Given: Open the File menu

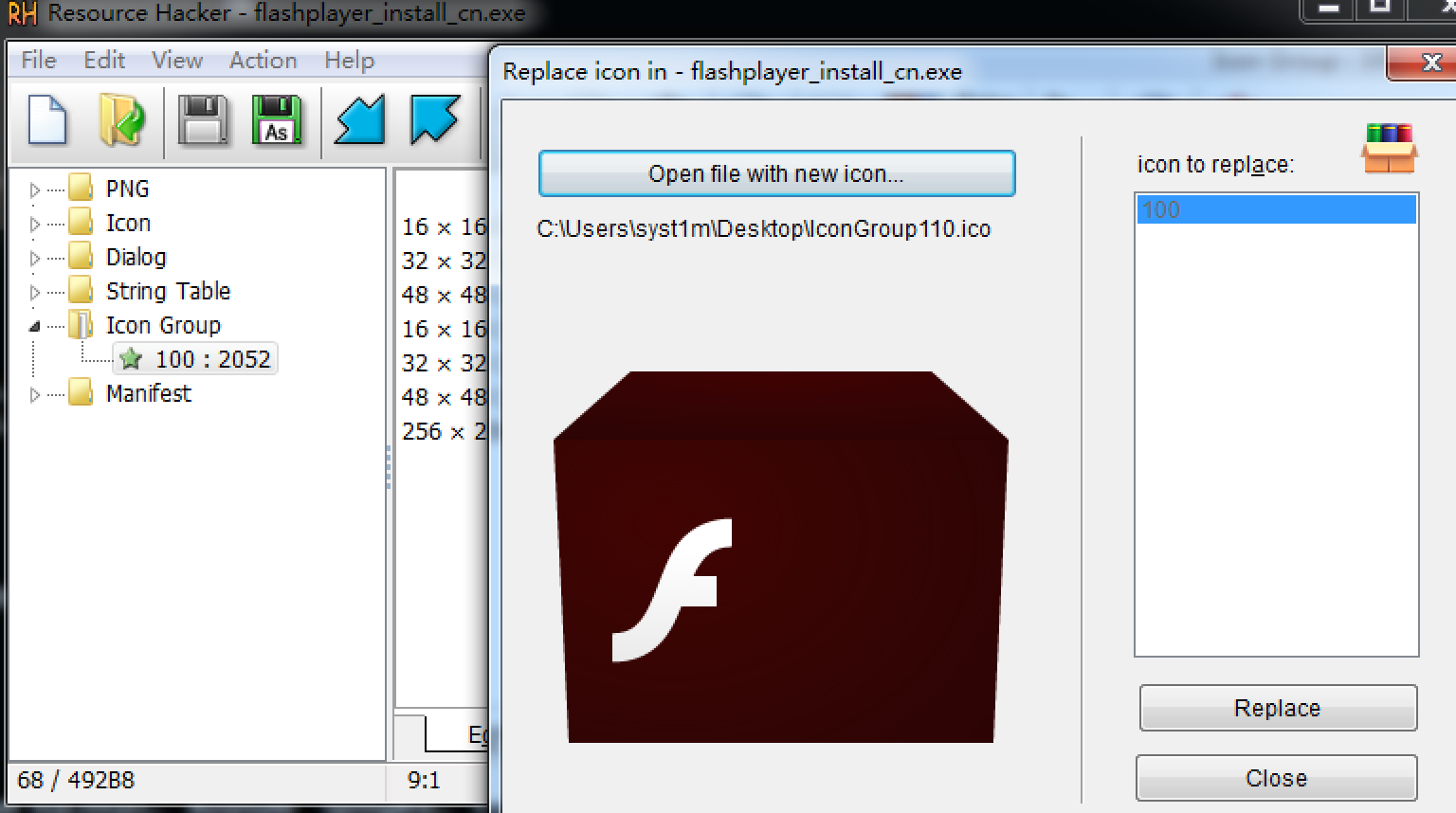Looking at the screenshot, I should 39,61.
